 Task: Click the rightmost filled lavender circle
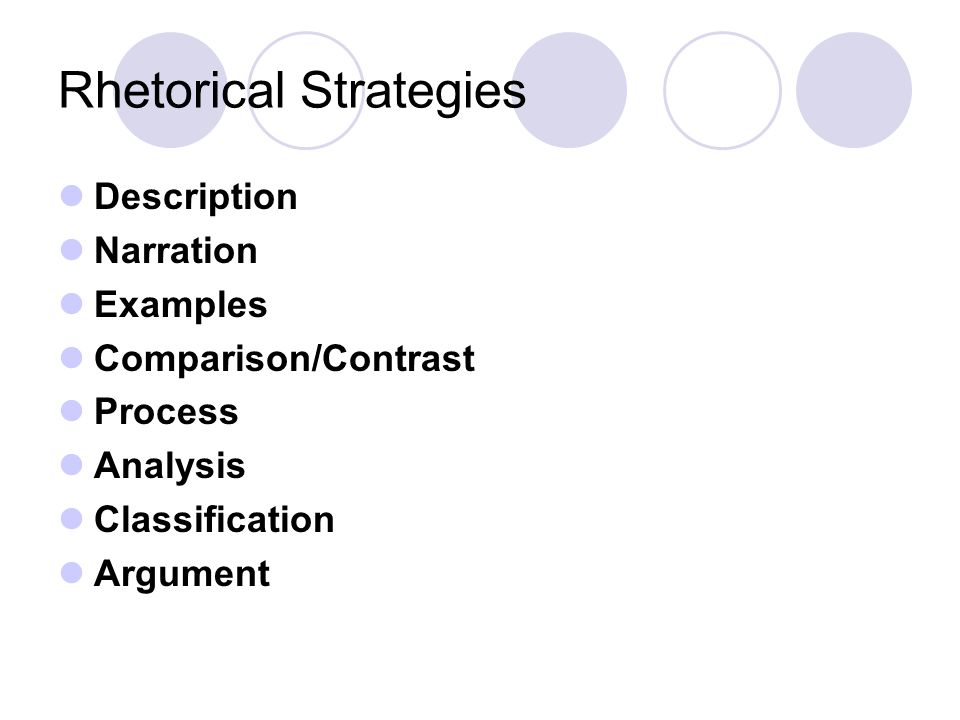click(x=854, y=90)
